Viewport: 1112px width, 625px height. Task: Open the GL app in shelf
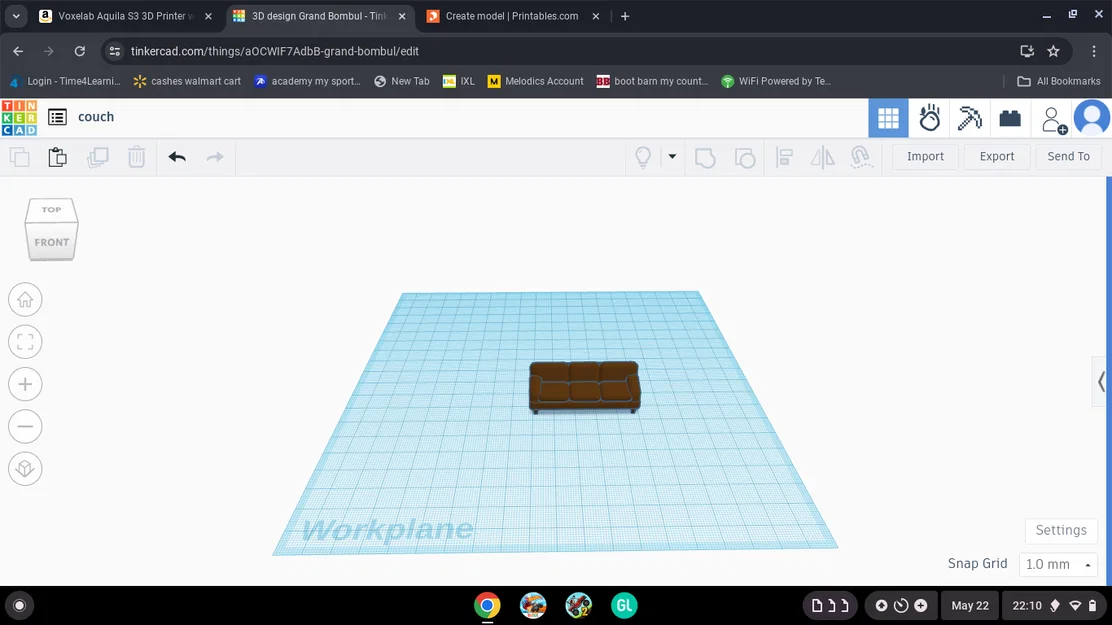pyautogui.click(x=624, y=605)
